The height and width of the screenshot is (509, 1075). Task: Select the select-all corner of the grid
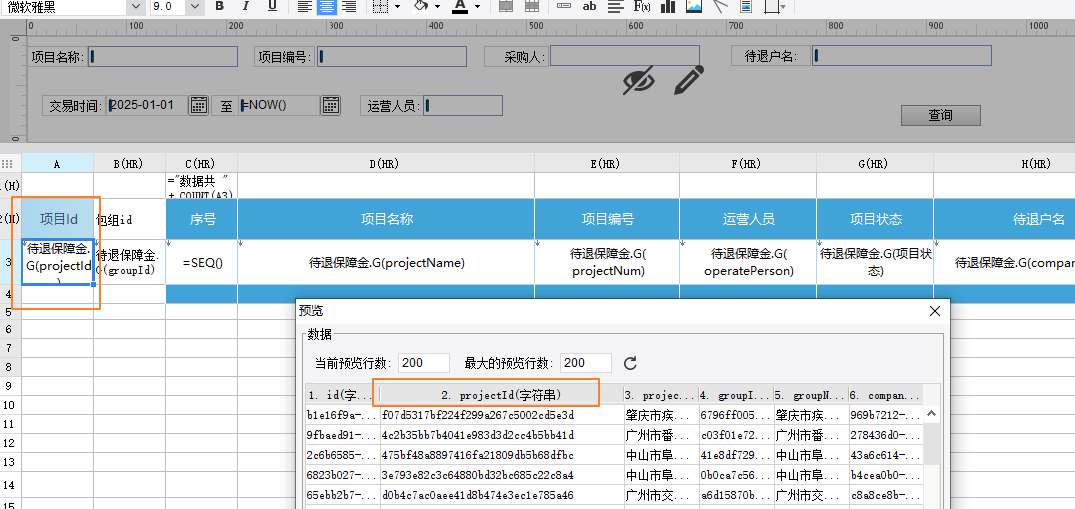[x=8, y=163]
